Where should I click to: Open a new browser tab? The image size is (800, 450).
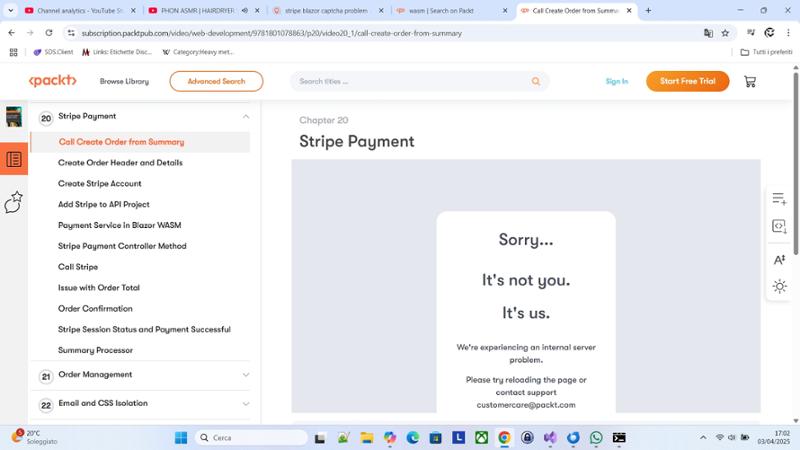[x=648, y=10]
